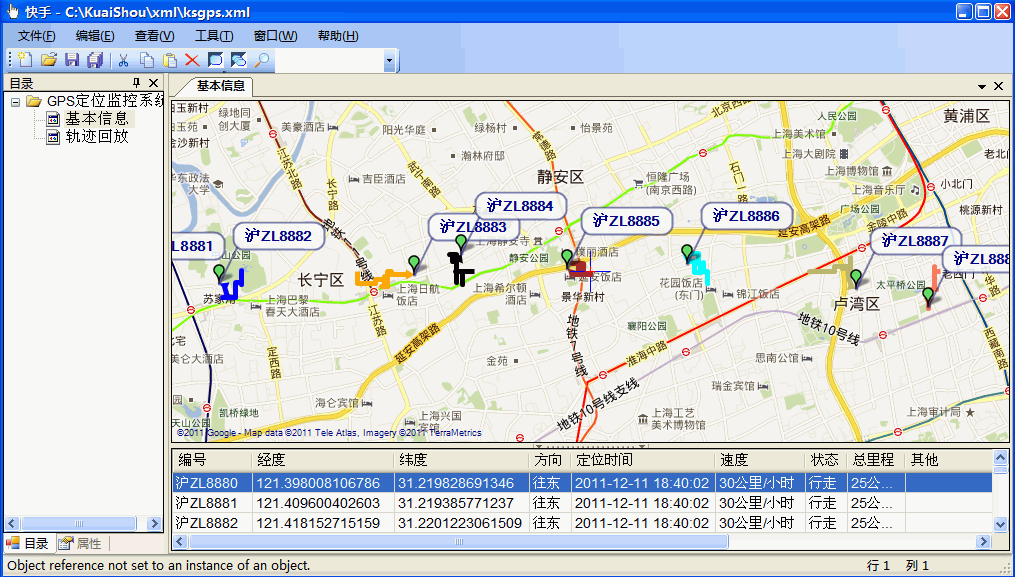Click the Paste clipboard icon
Screen dimensions: 1015x577
point(170,60)
